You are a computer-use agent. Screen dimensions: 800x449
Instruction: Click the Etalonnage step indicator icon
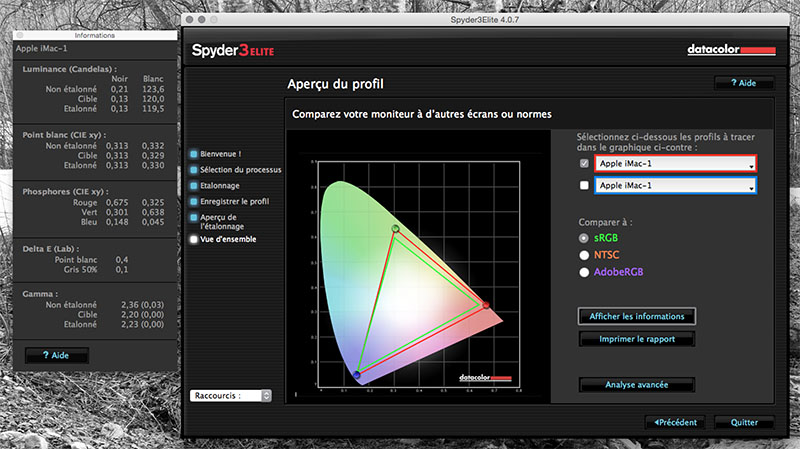point(194,186)
